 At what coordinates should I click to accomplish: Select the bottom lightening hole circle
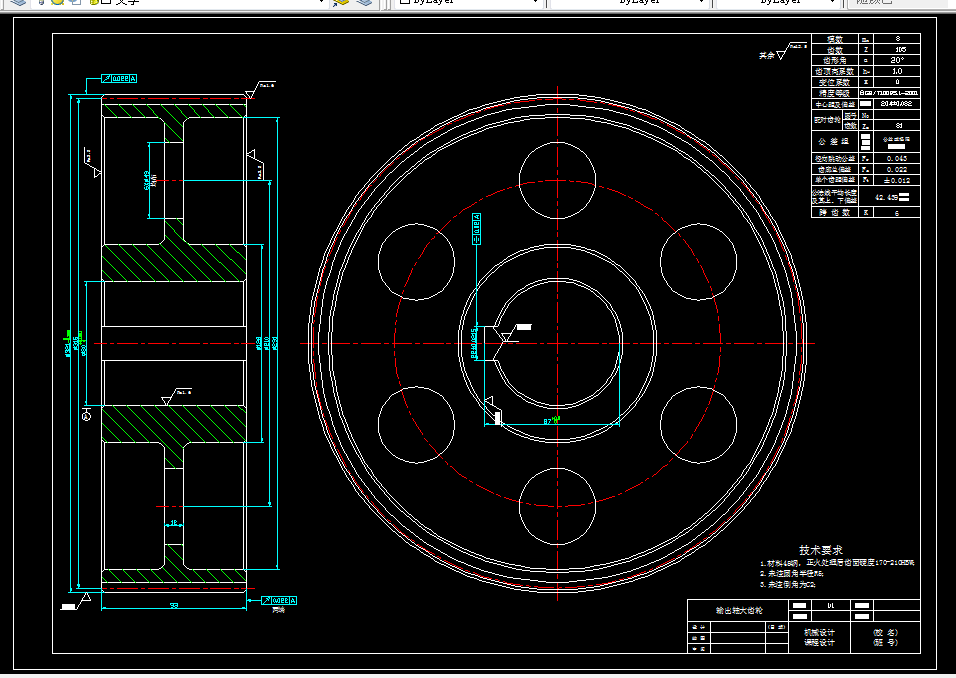click(x=557, y=506)
